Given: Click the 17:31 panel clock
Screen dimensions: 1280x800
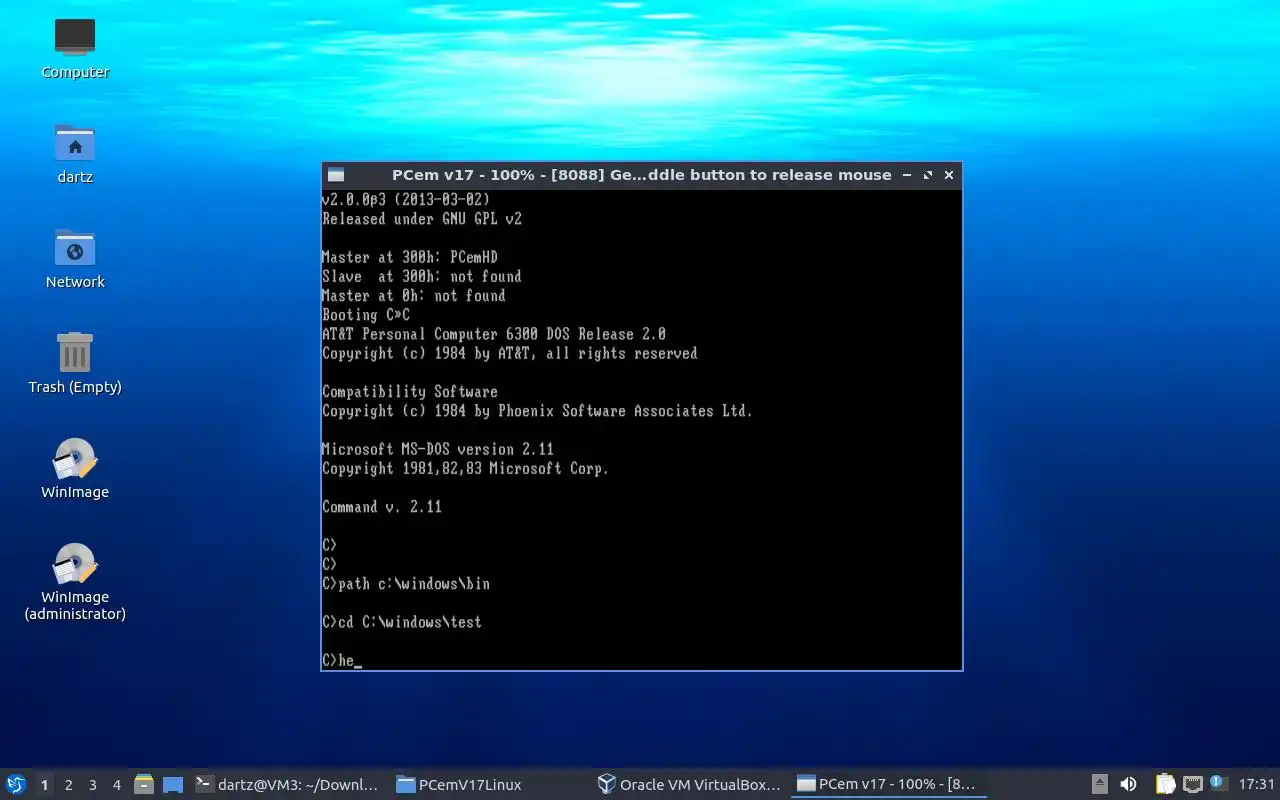Looking at the screenshot, I should [1256, 785].
